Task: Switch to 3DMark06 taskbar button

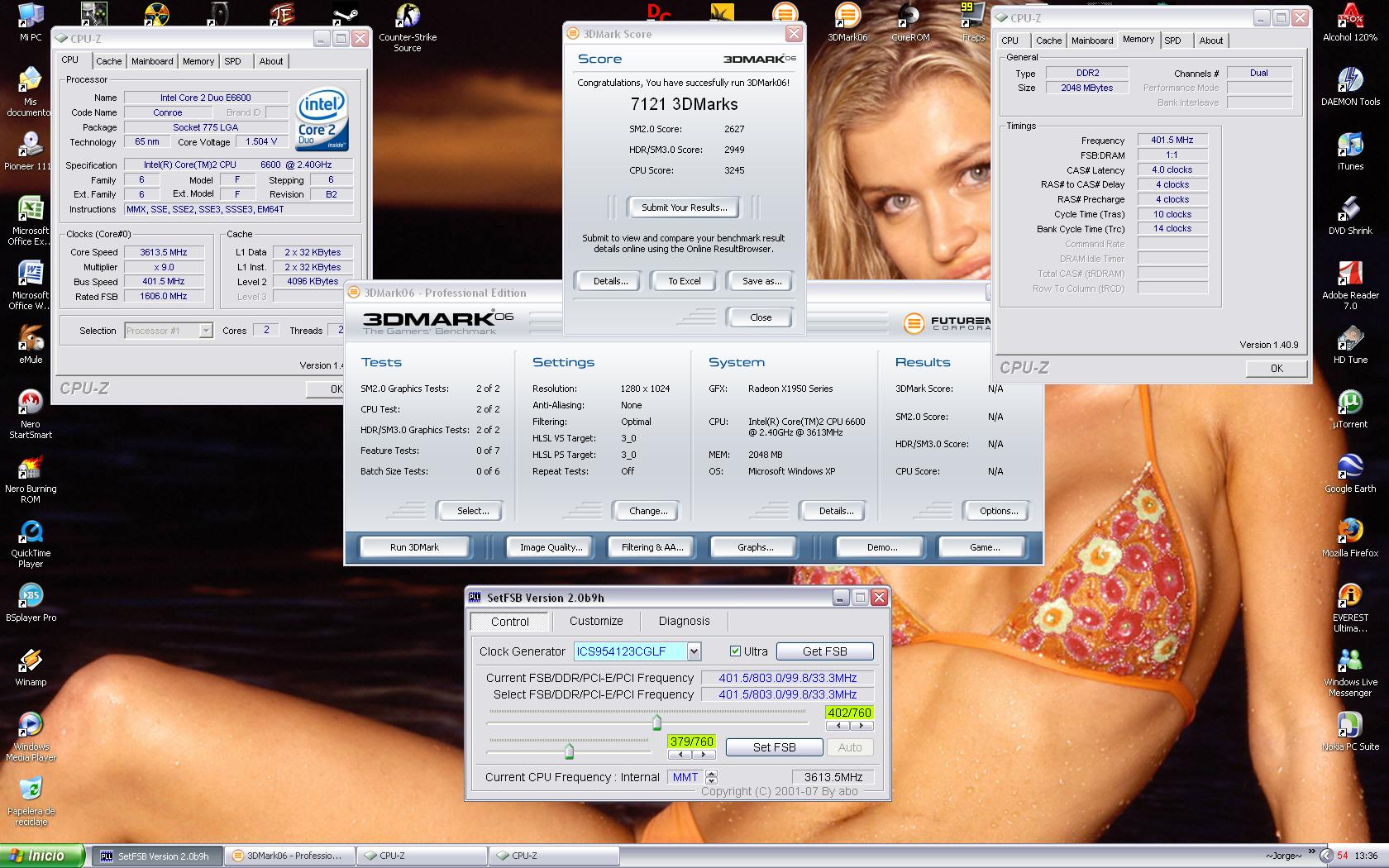Action: coord(289,856)
